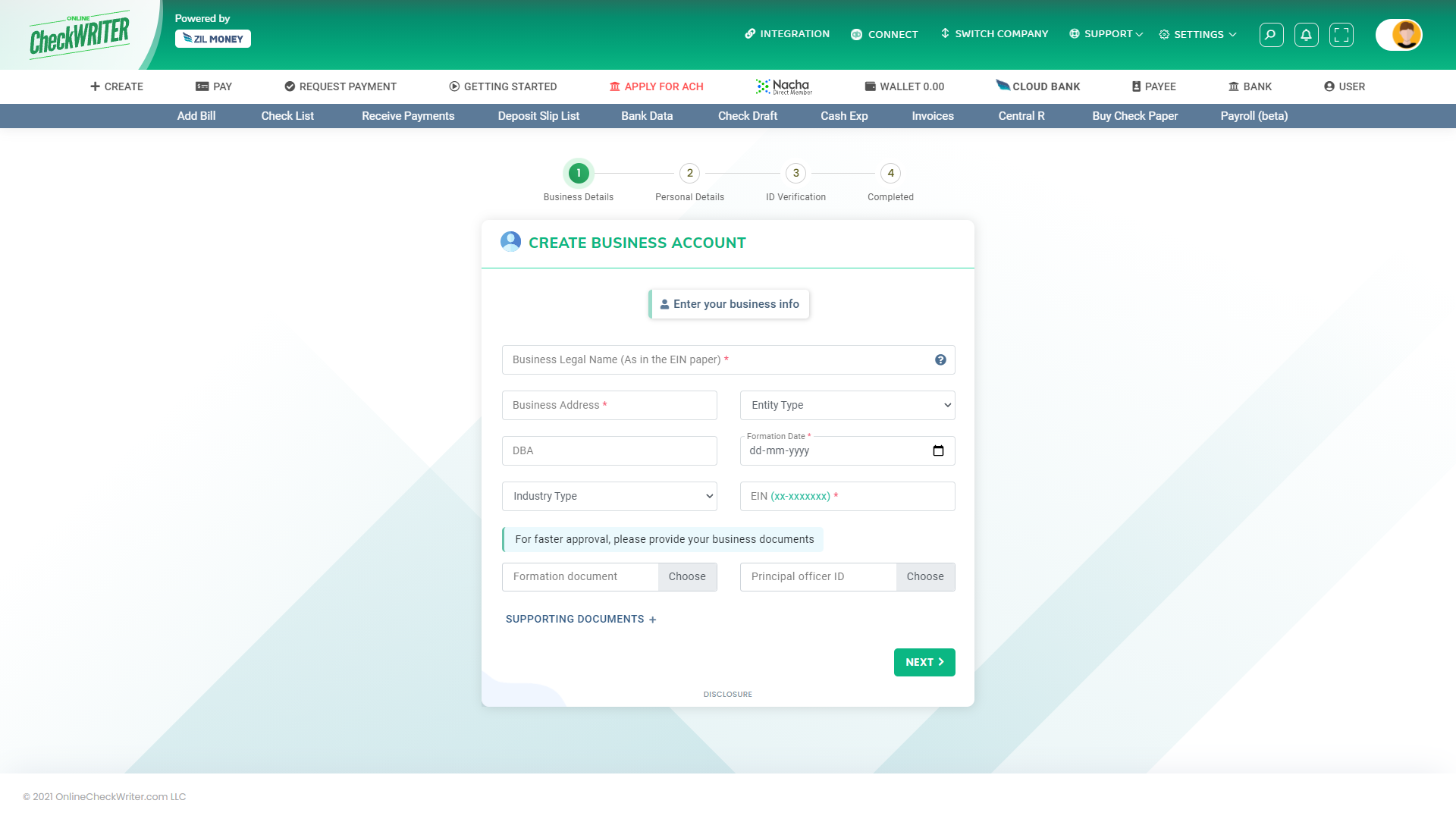Expand the Industry Type dropdown
The image size is (1456, 819).
pyautogui.click(x=608, y=496)
